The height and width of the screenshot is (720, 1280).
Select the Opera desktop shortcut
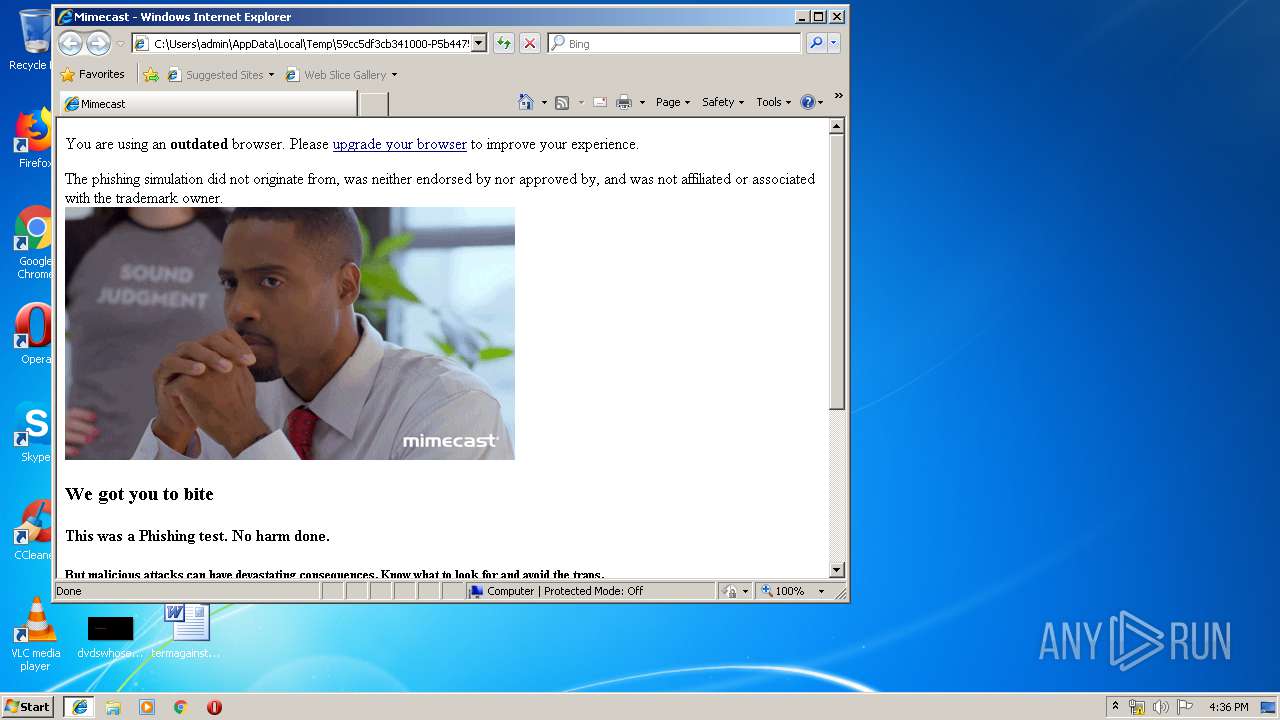tap(34, 334)
